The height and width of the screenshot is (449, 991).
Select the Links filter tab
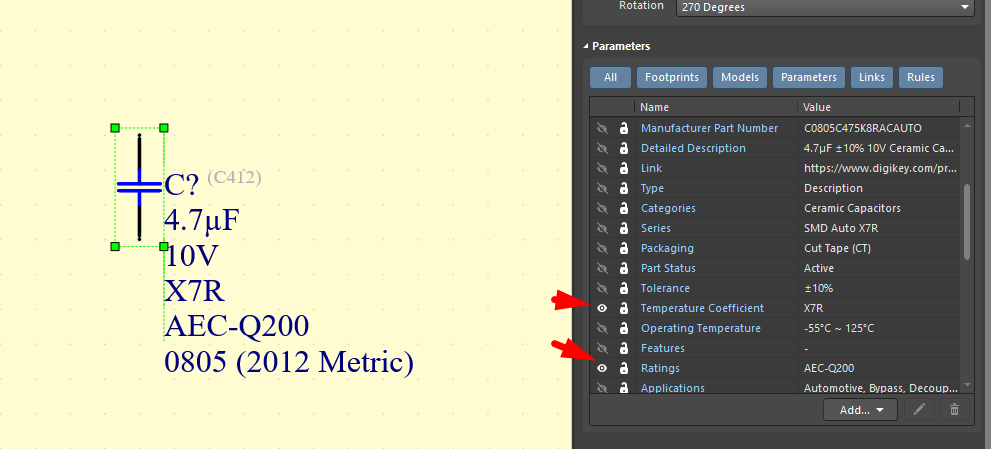(872, 77)
